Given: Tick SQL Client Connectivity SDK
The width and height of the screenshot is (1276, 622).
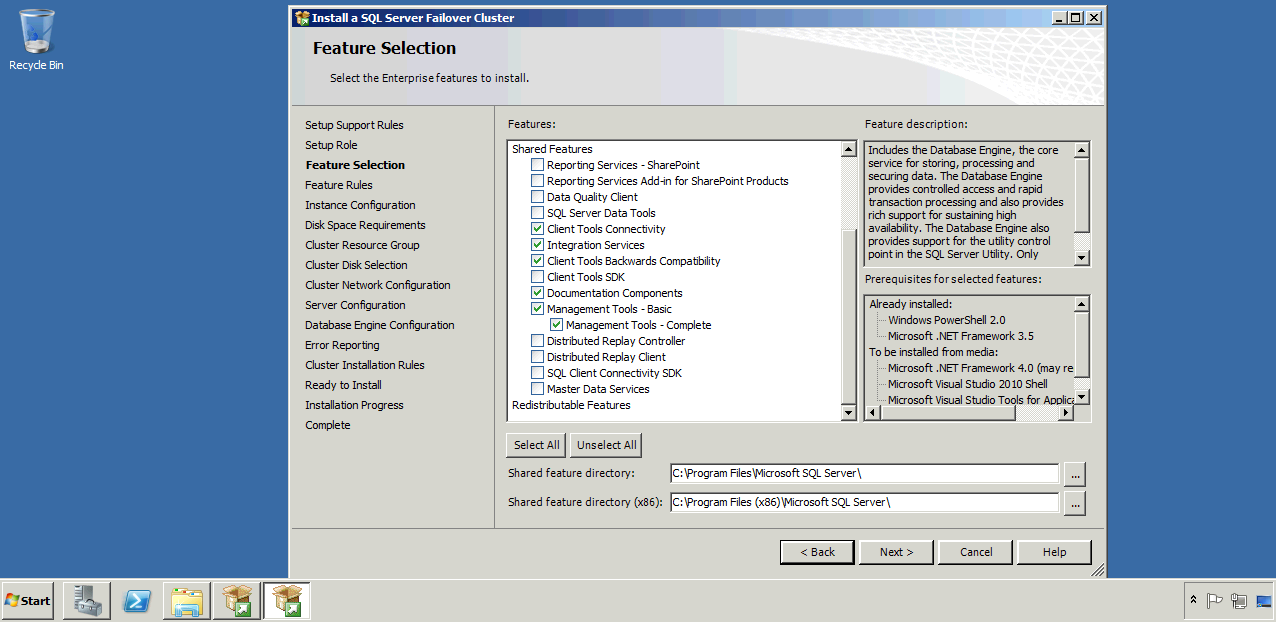Looking at the screenshot, I should tap(538, 373).
